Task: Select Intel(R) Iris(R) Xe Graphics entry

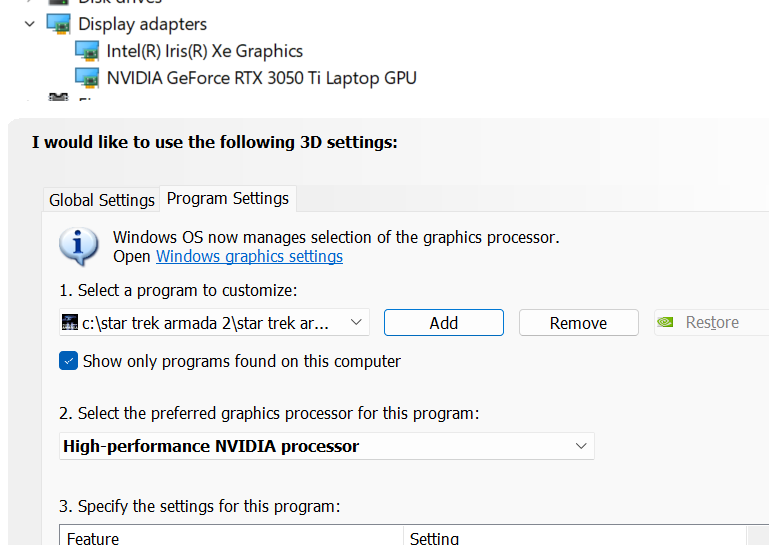Action: [x=205, y=51]
